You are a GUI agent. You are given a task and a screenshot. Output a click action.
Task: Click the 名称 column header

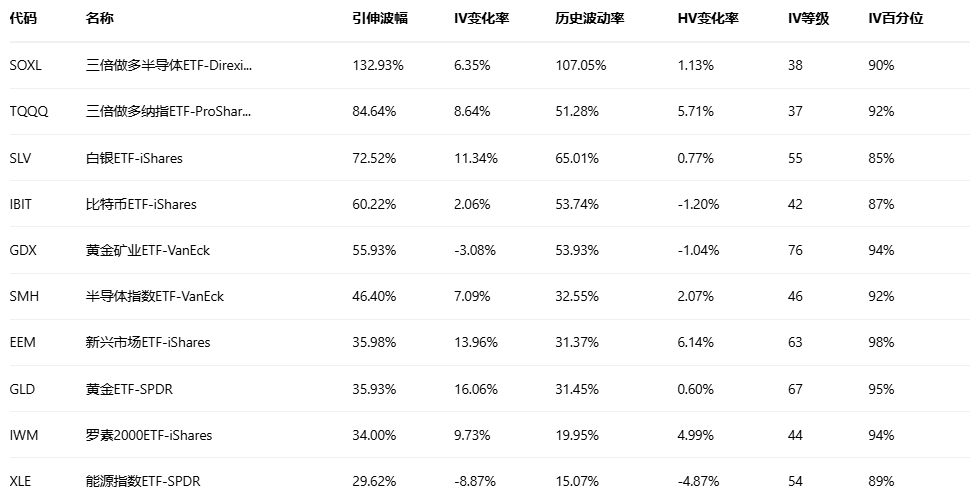tap(99, 19)
